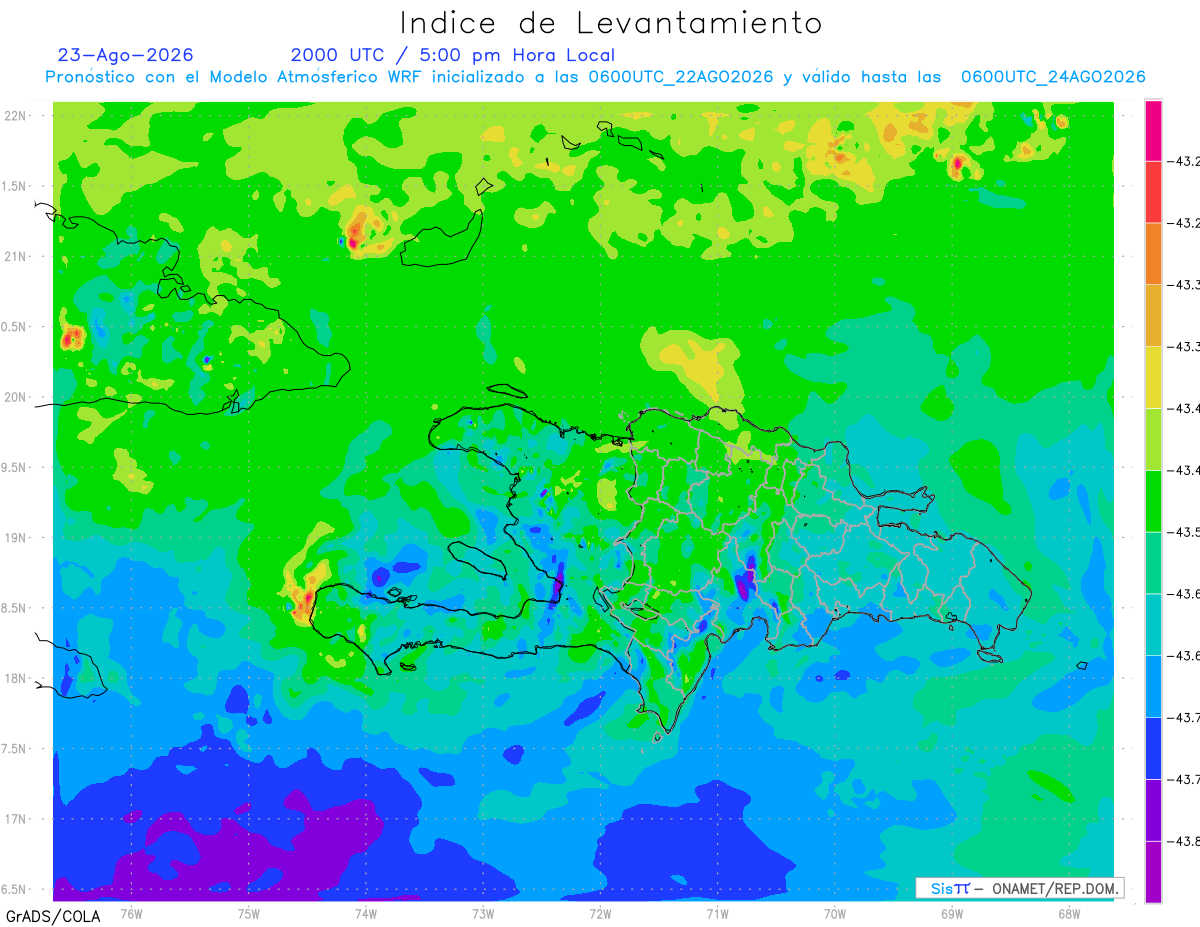Click the 70W longitude label
The height and width of the screenshot is (927, 1200).
835,913
